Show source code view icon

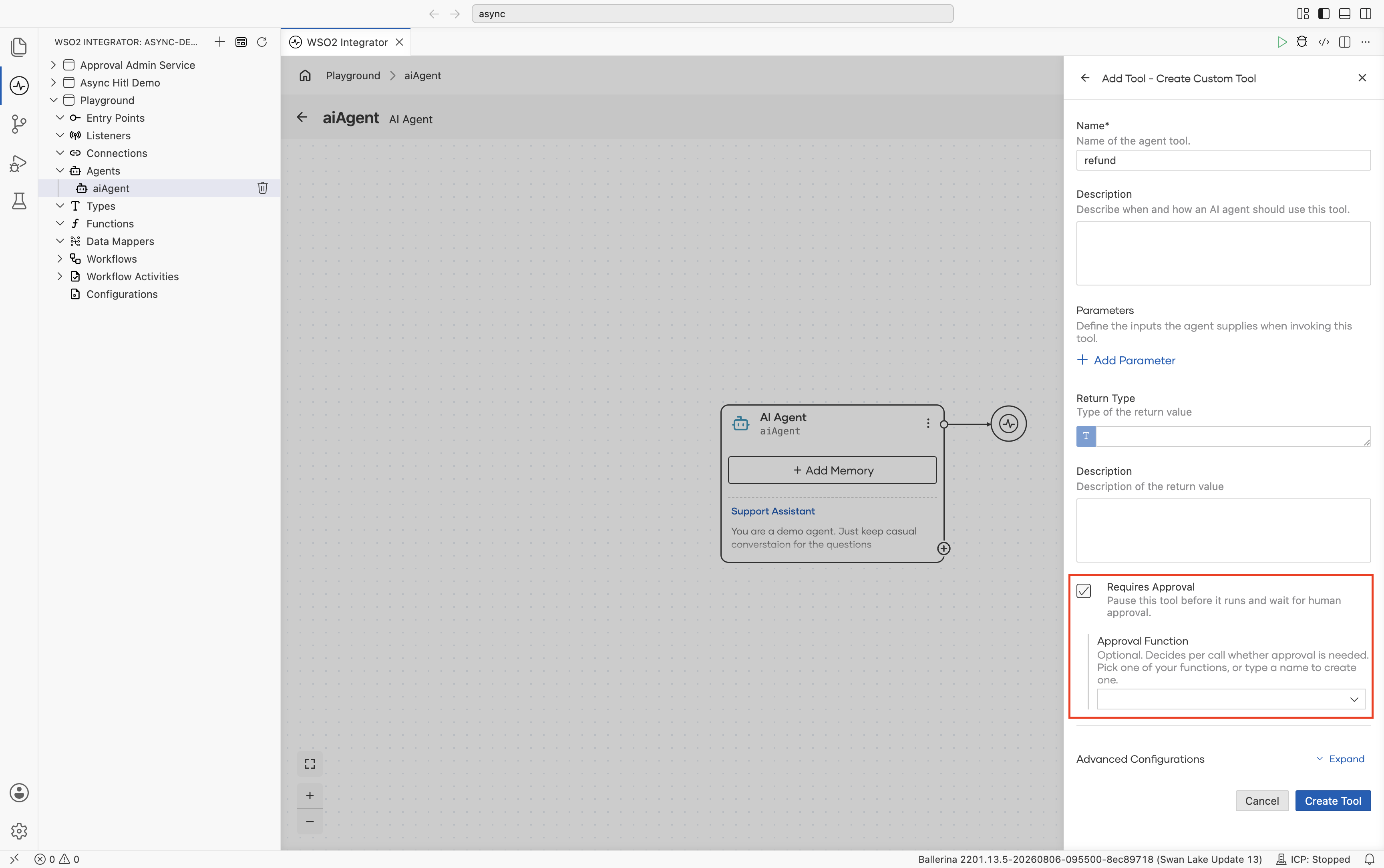coord(1324,42)
